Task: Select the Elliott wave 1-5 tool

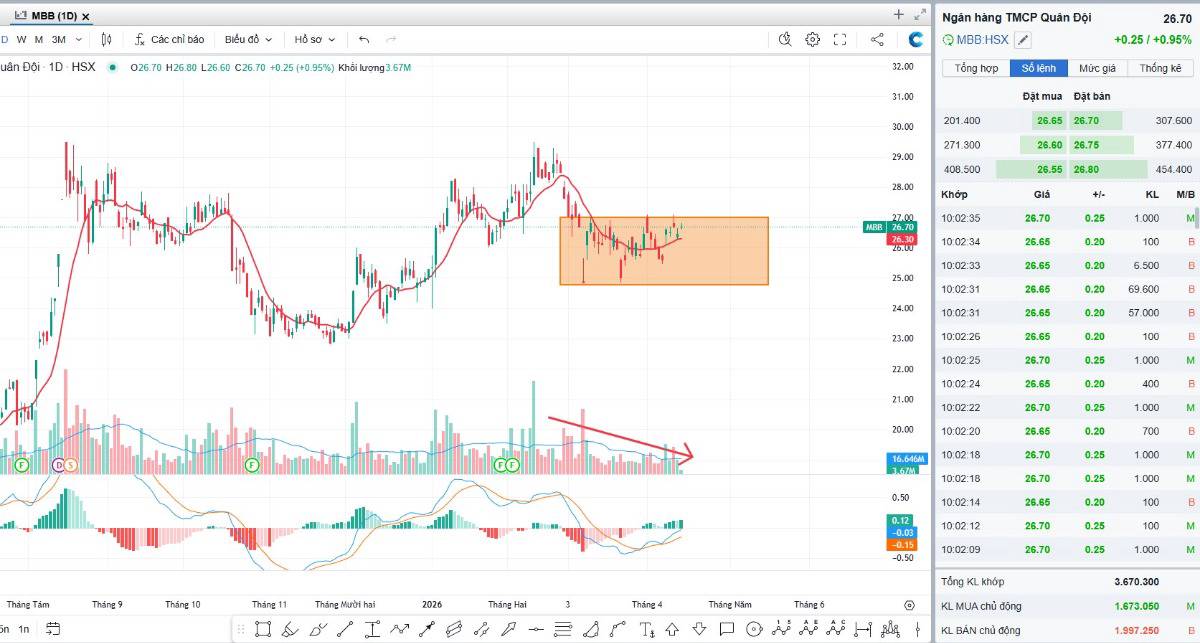Action: (x=781, y=629)
